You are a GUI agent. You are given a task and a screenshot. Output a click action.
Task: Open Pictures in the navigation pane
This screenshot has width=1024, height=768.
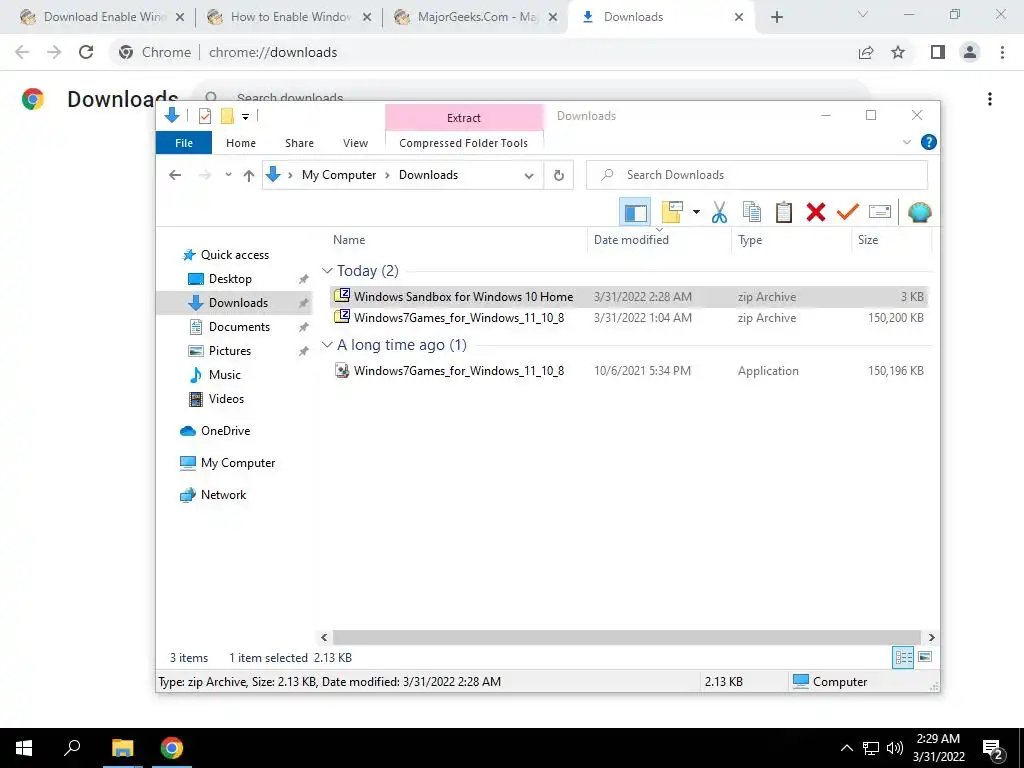[x=229, y=351]
